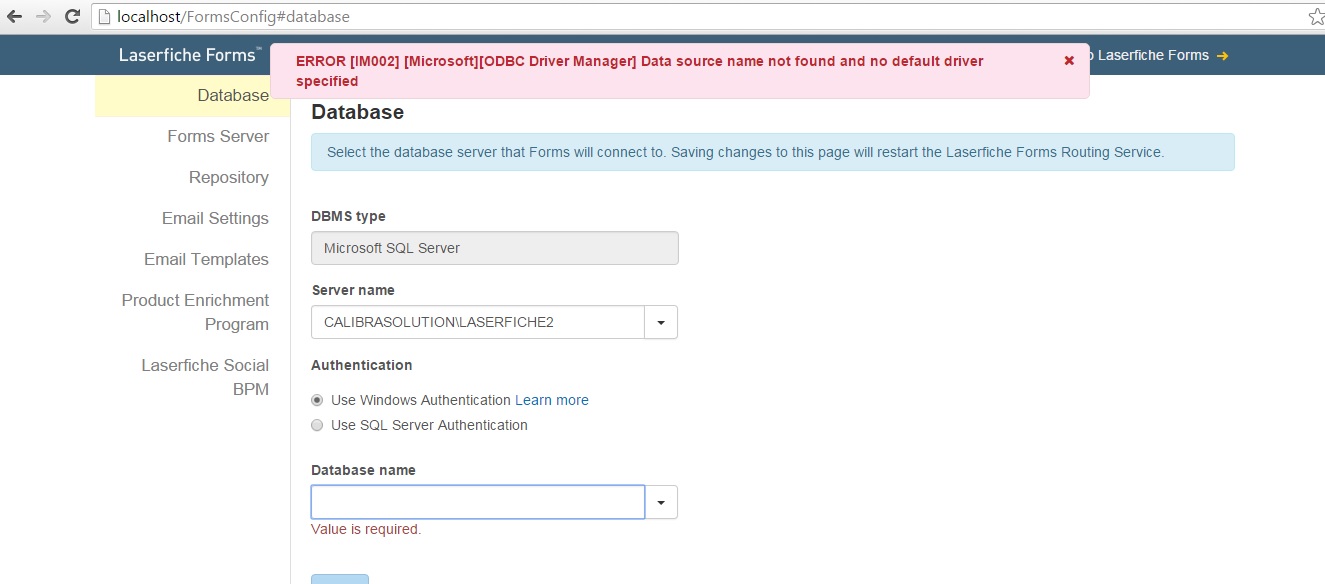Viewport: 1325px width, 584px height.
Task: Reload the page with refresh icon
Action: pos(72,17)
